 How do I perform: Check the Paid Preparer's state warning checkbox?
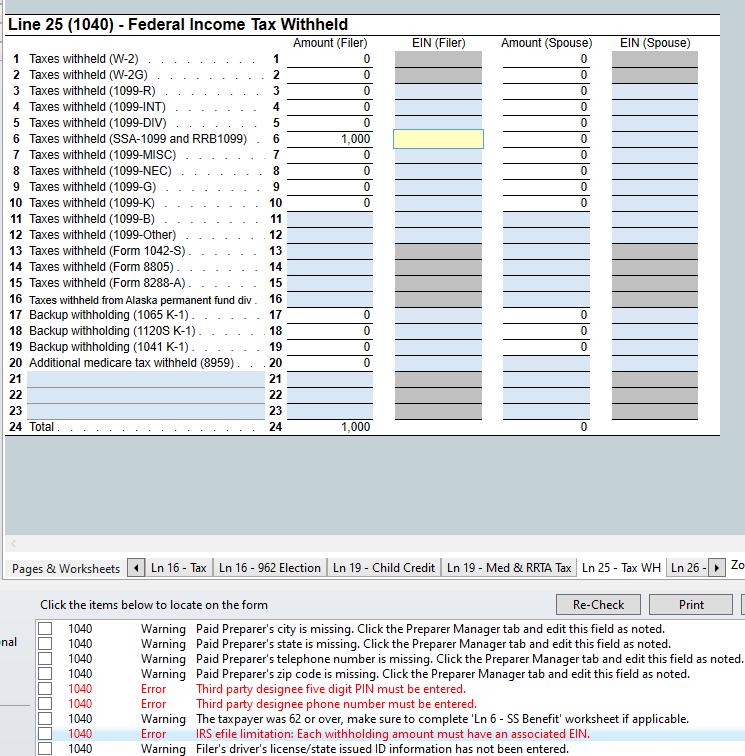[45, 644]
